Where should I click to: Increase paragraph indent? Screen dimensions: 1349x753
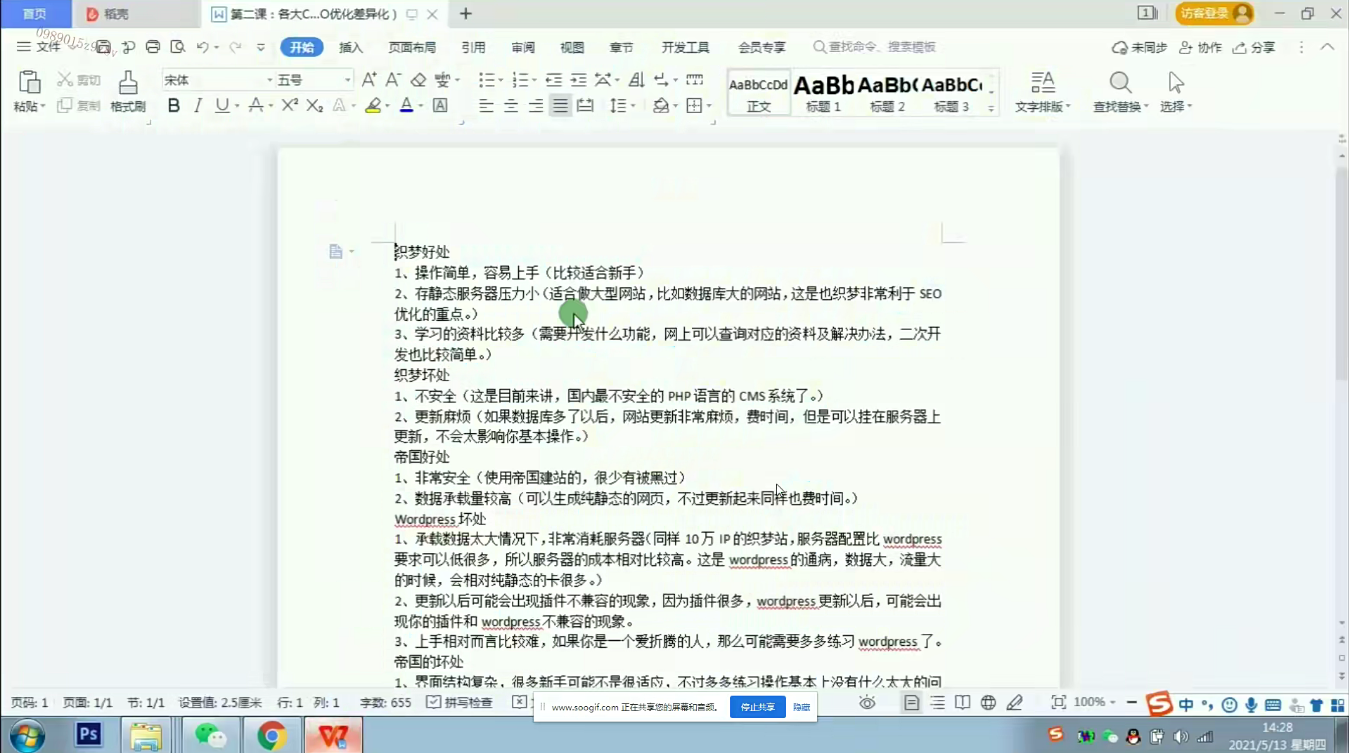click(x=578, y=80)
